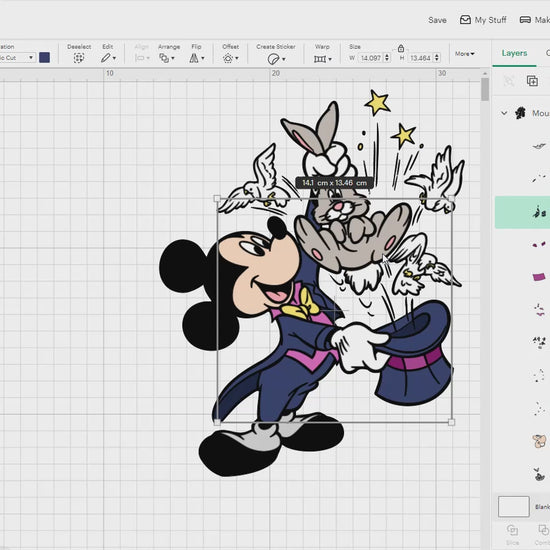This screenshot has height=550, width=550.
Task: Click the Create Sticker icon
Action: pos(273,59)
